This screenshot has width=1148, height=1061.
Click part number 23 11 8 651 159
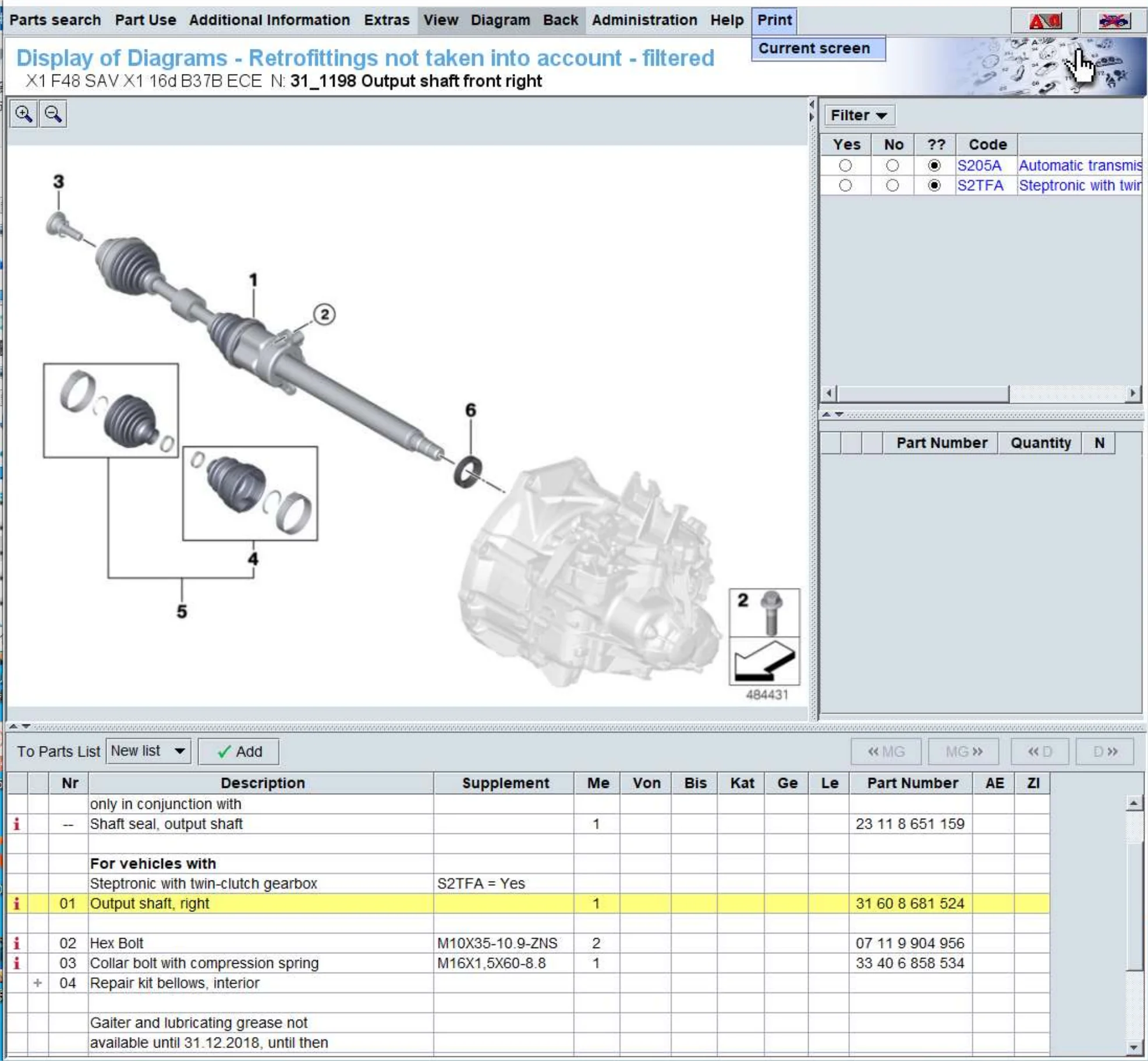(x=910, y=823)
